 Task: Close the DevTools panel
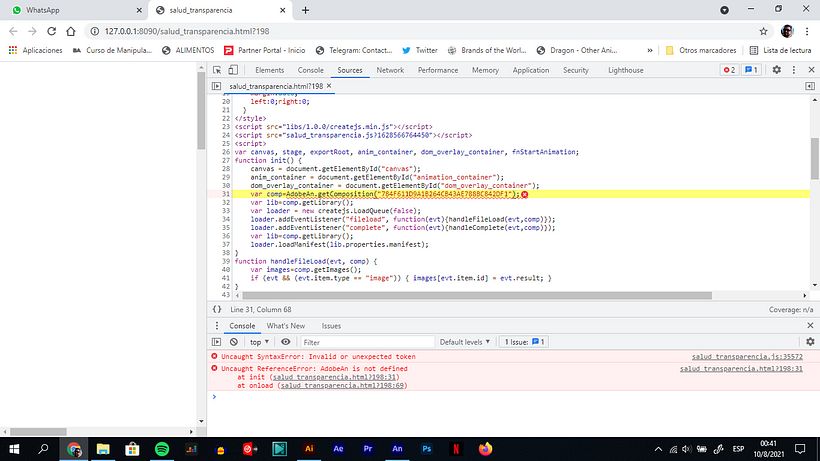[x=811, y=70]
